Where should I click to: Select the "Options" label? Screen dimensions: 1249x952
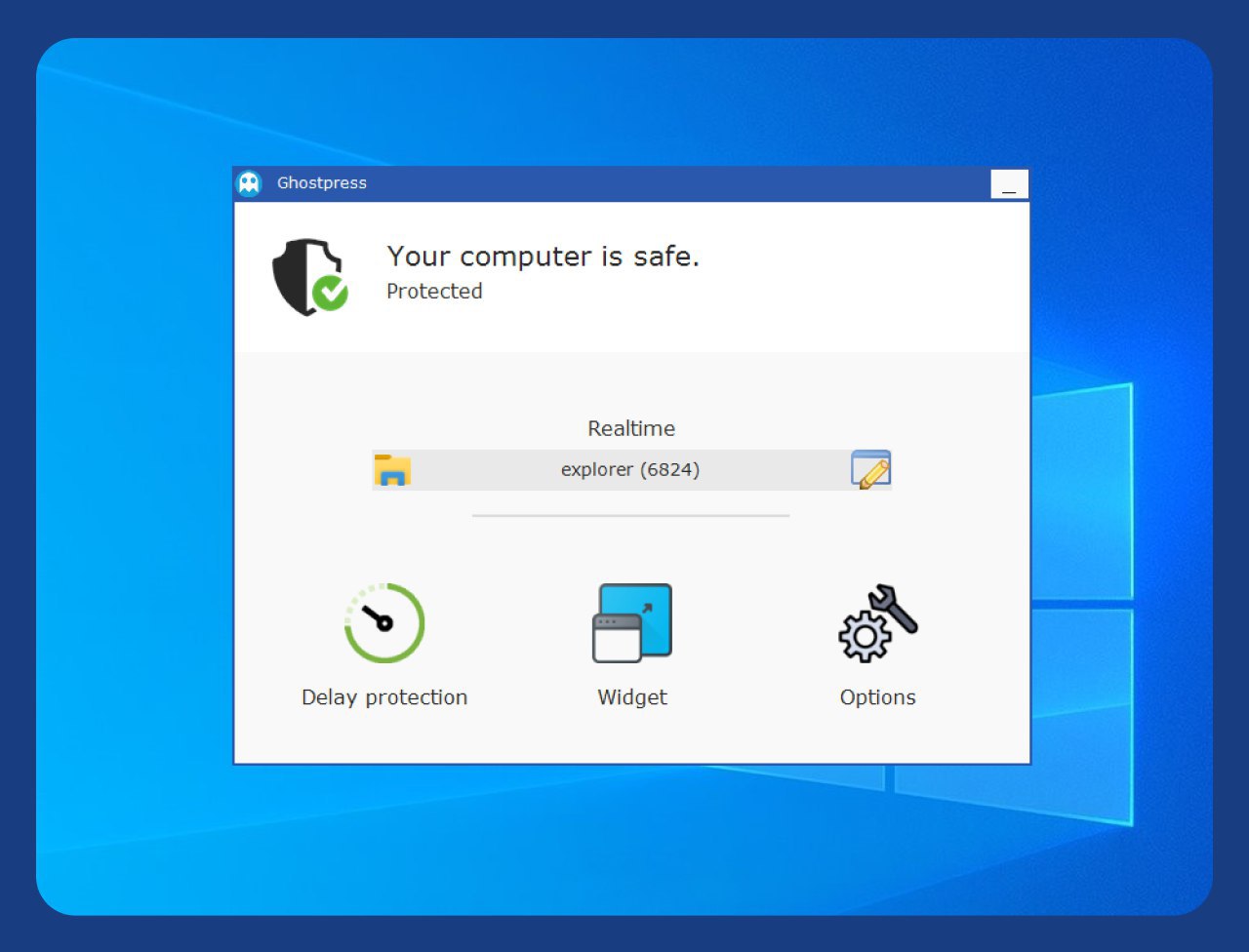878,697
